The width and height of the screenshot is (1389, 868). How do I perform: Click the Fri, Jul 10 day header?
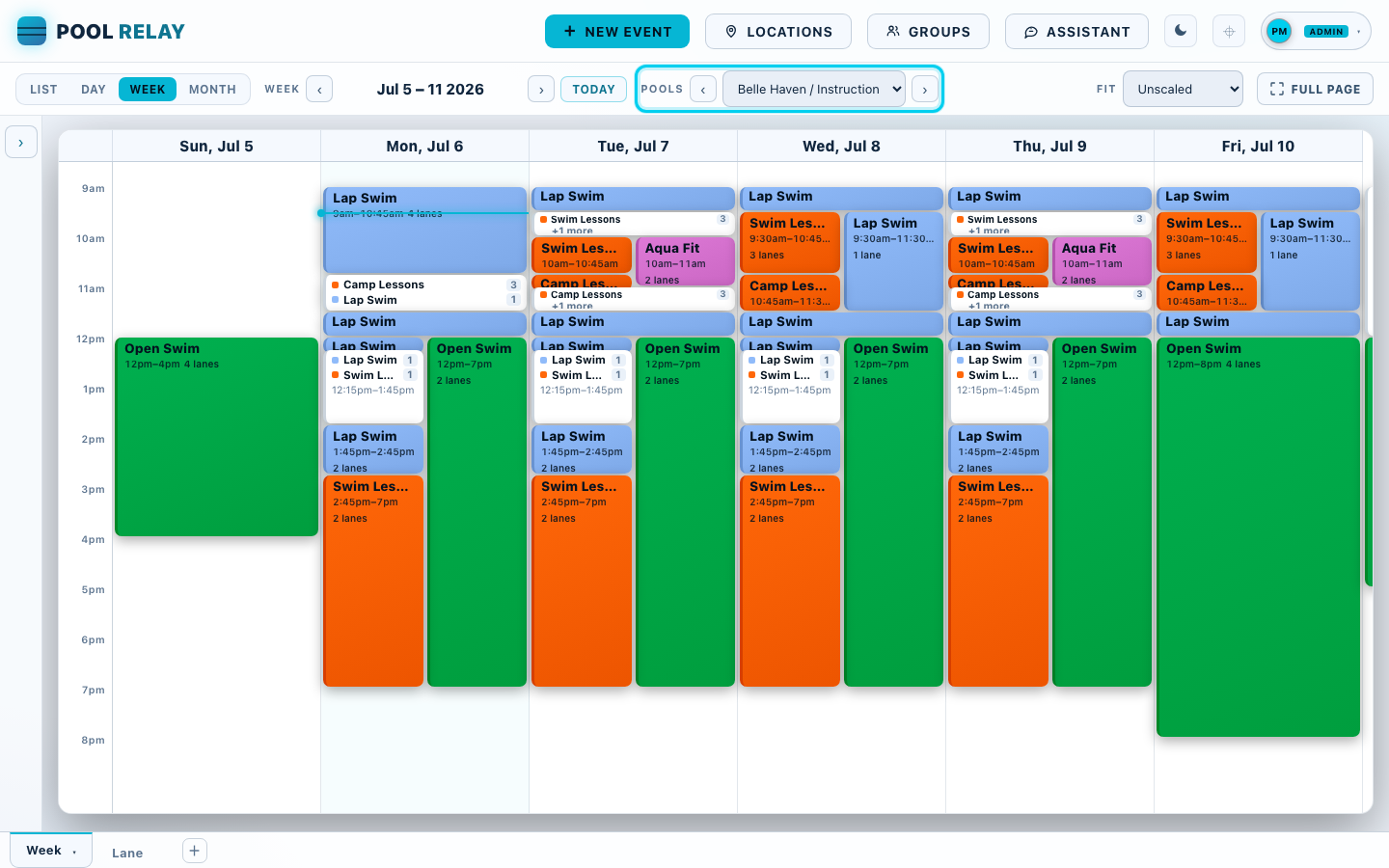pos(1258,147)
